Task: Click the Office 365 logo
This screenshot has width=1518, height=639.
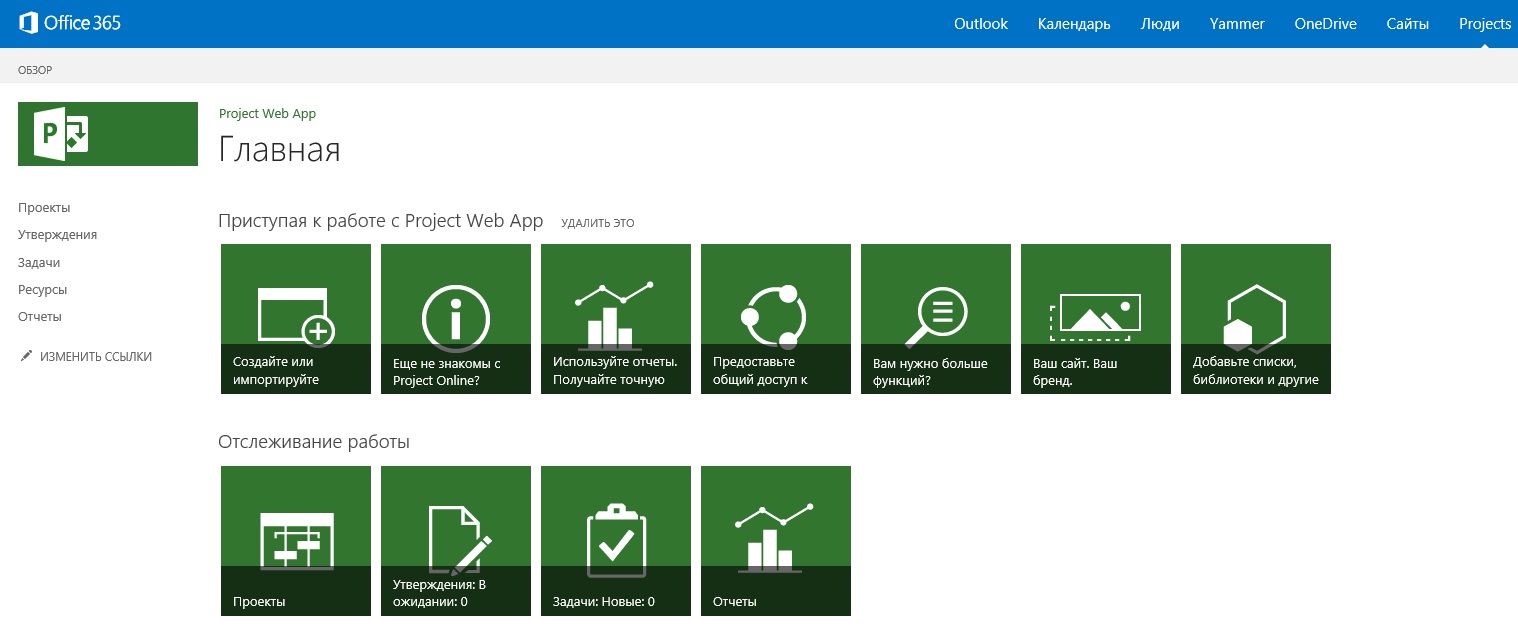Action: coord(70,23)
